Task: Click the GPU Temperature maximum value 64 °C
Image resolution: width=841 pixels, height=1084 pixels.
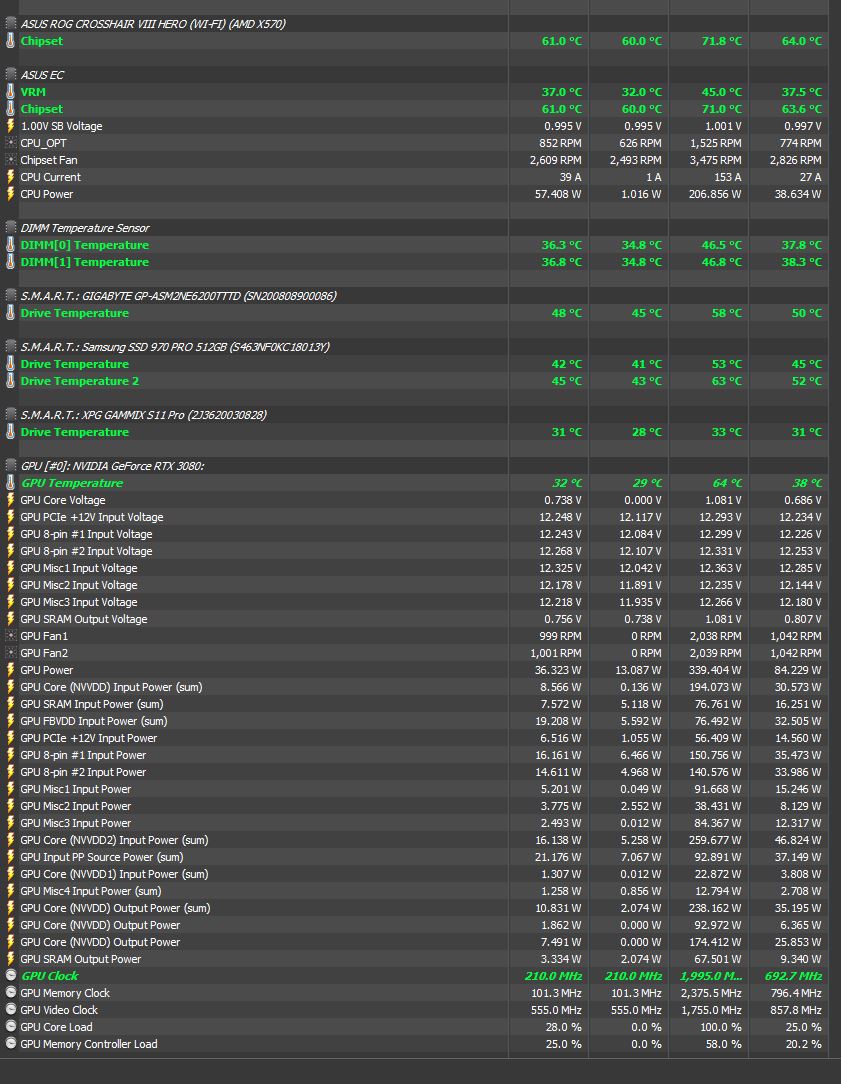Action: [x=727, y=483]
